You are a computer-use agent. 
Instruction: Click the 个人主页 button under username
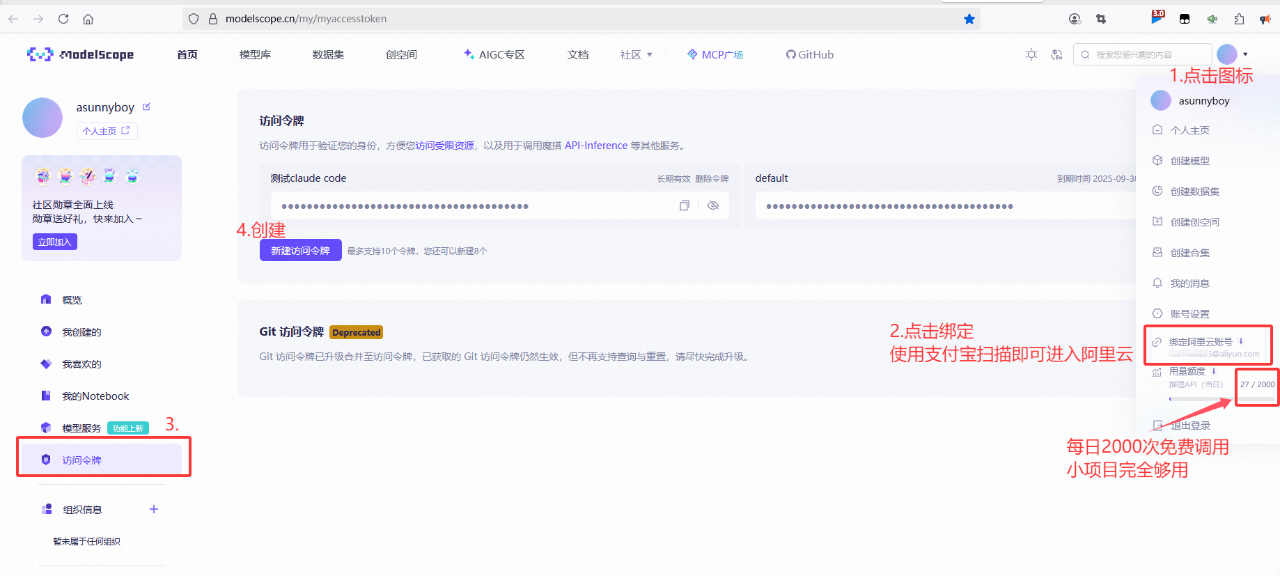pos(106,131)
